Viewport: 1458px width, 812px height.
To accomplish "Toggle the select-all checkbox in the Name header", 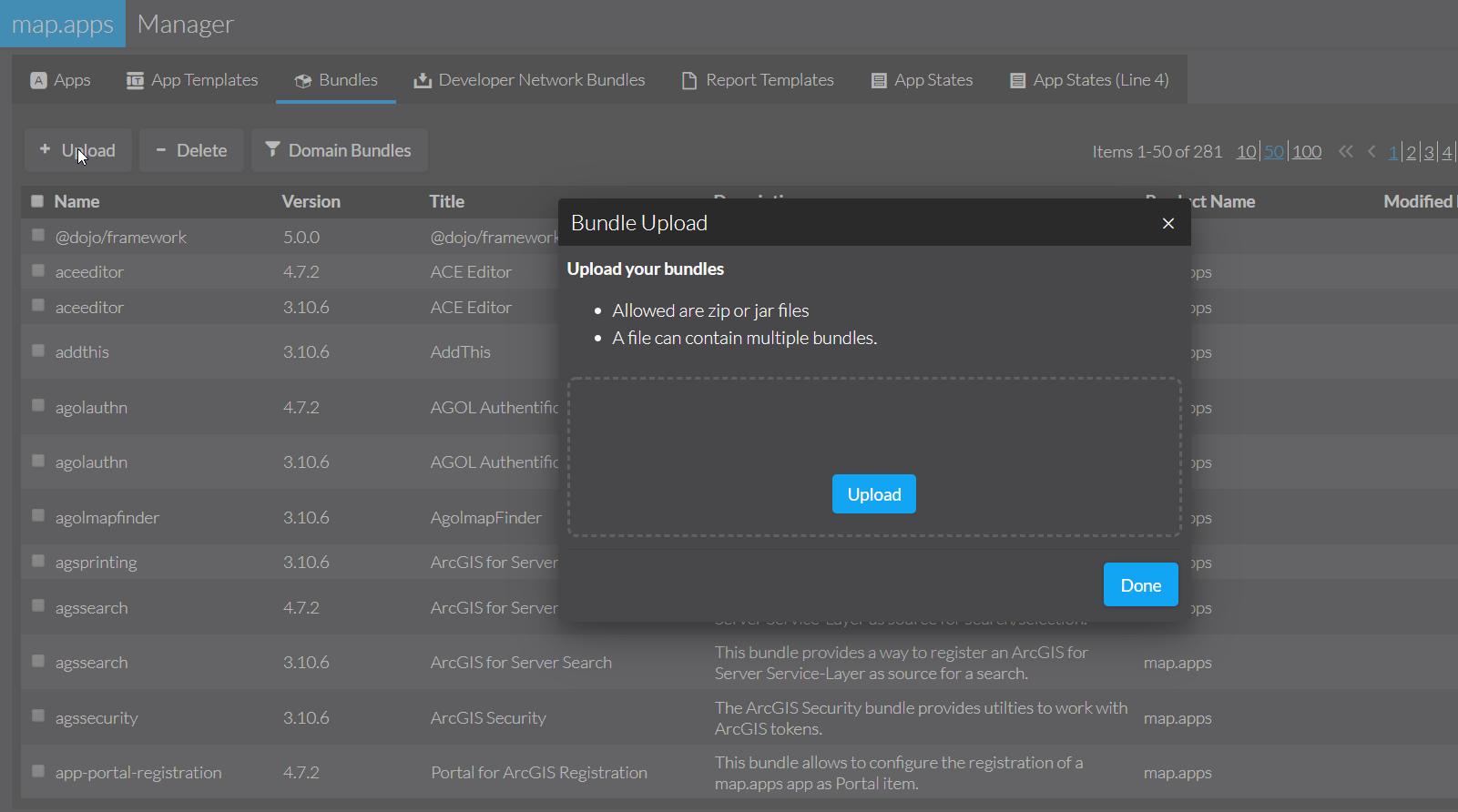I will 37,201.
